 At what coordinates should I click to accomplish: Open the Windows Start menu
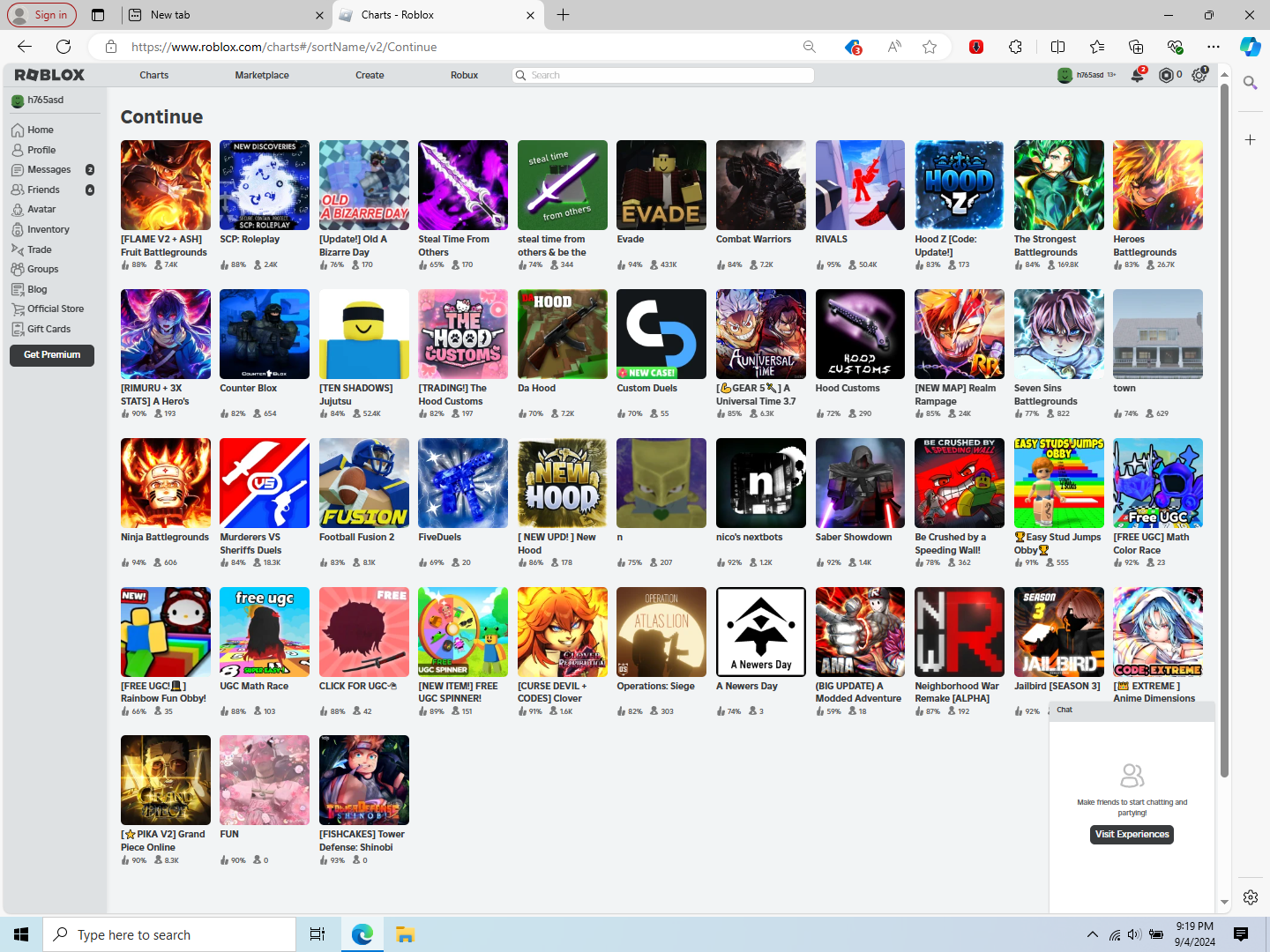pos(21,934)
